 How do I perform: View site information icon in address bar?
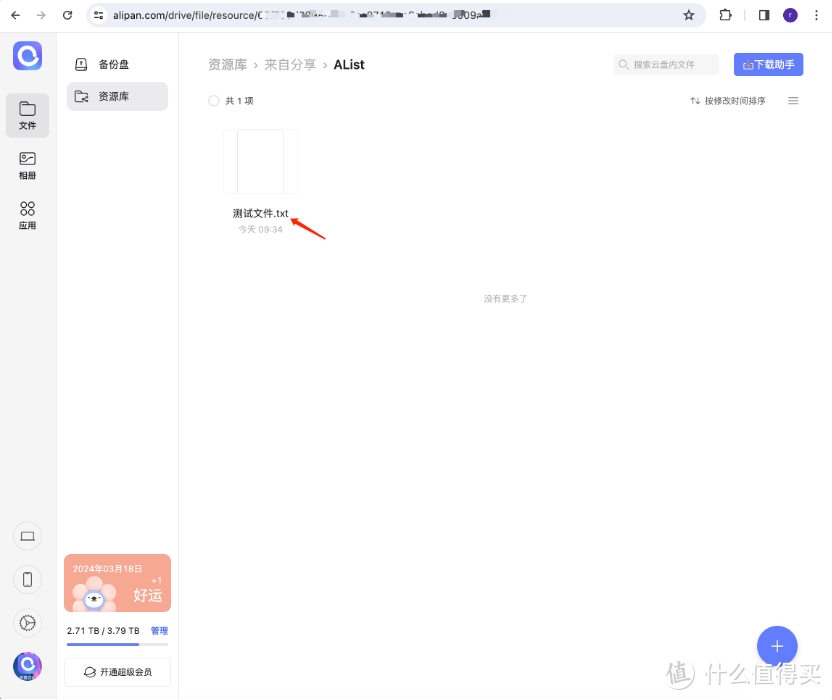[x=99, y=15]
